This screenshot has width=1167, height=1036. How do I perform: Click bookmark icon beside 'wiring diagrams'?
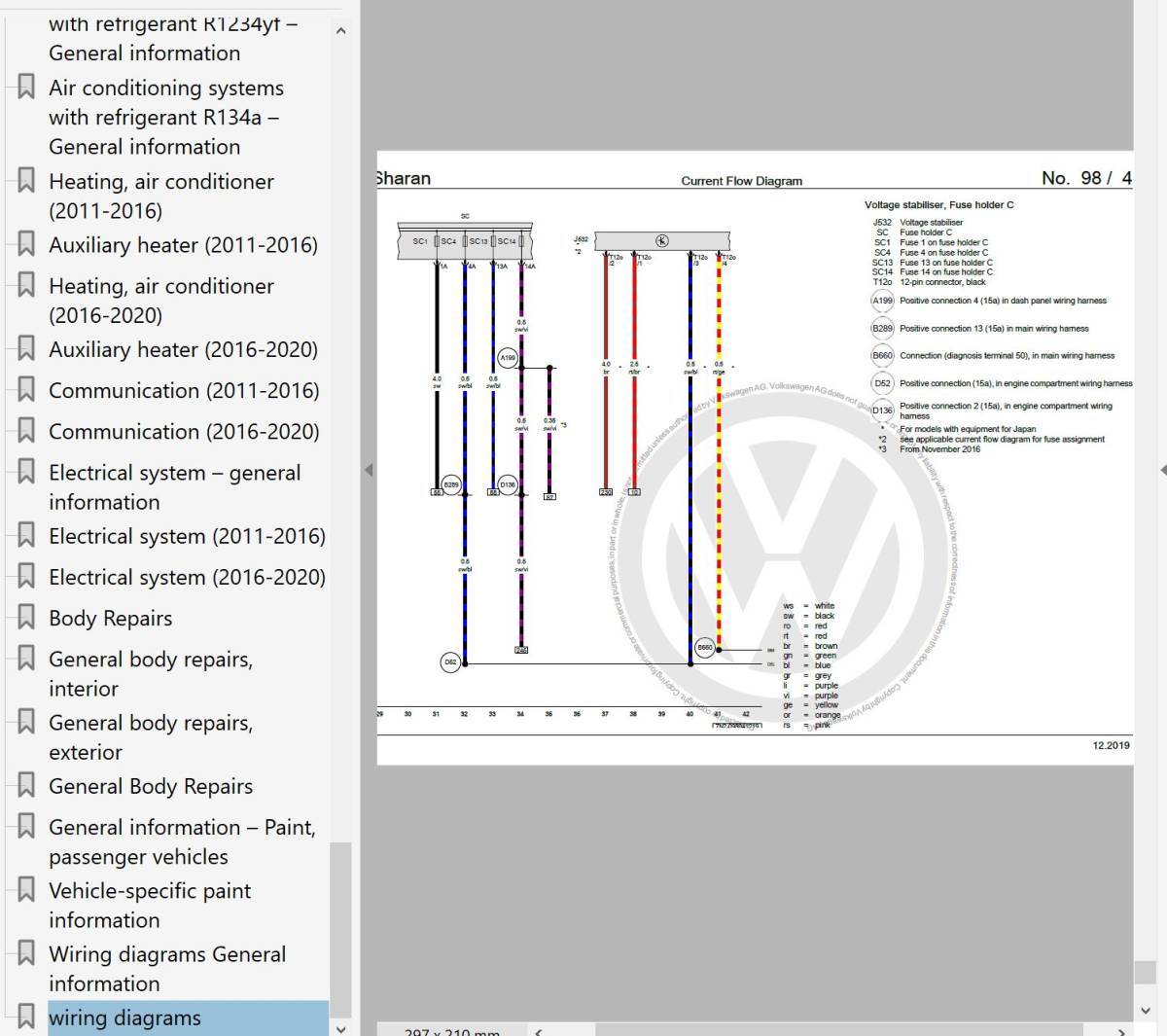click(26, 1017)
